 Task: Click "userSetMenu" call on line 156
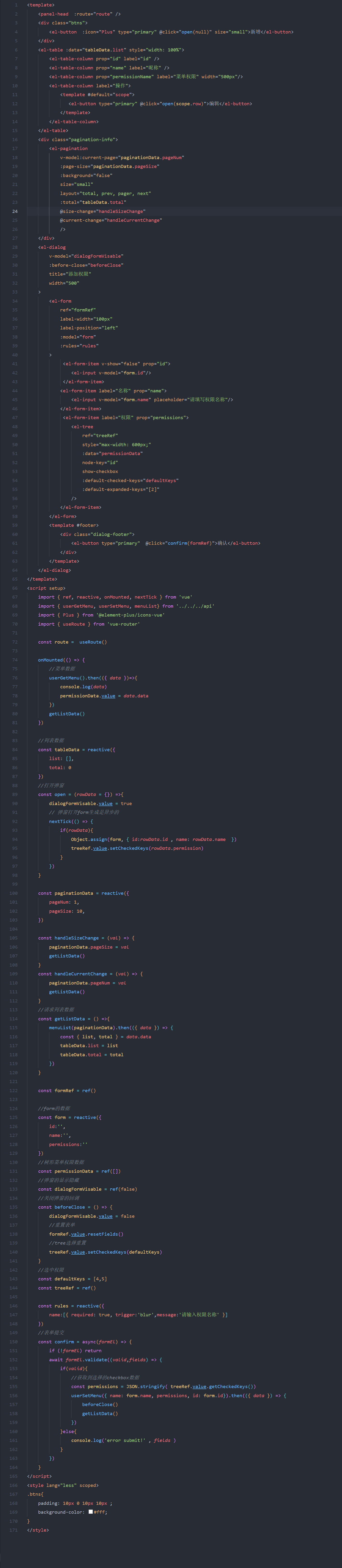coord(87,1396)
